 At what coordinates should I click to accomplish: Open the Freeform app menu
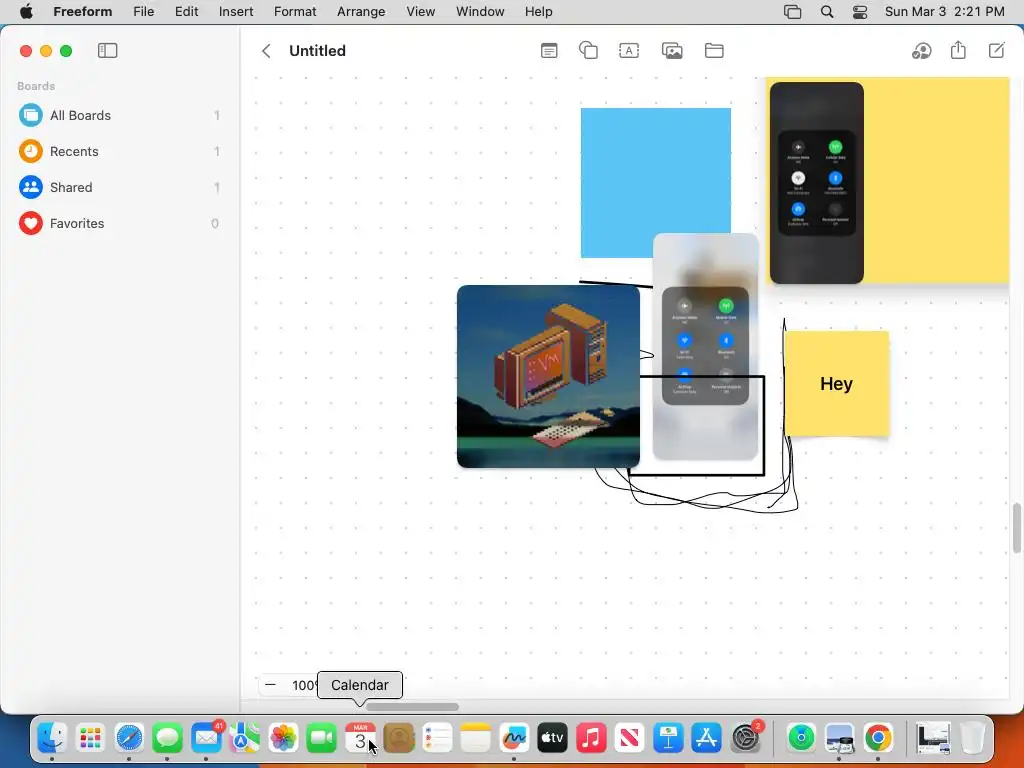click(x=83, y=12)
